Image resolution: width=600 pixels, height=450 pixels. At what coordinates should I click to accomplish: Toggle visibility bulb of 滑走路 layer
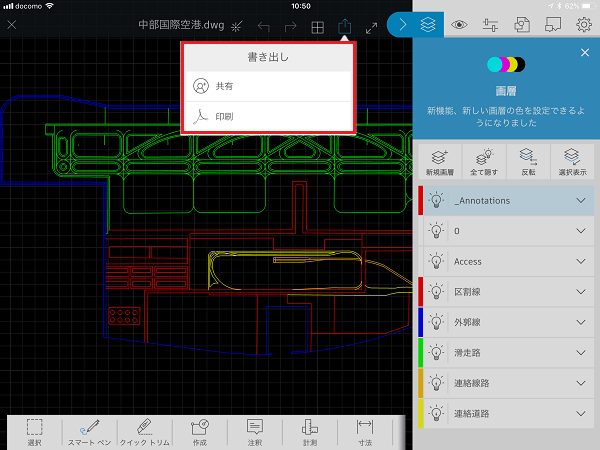click(436, 352)
